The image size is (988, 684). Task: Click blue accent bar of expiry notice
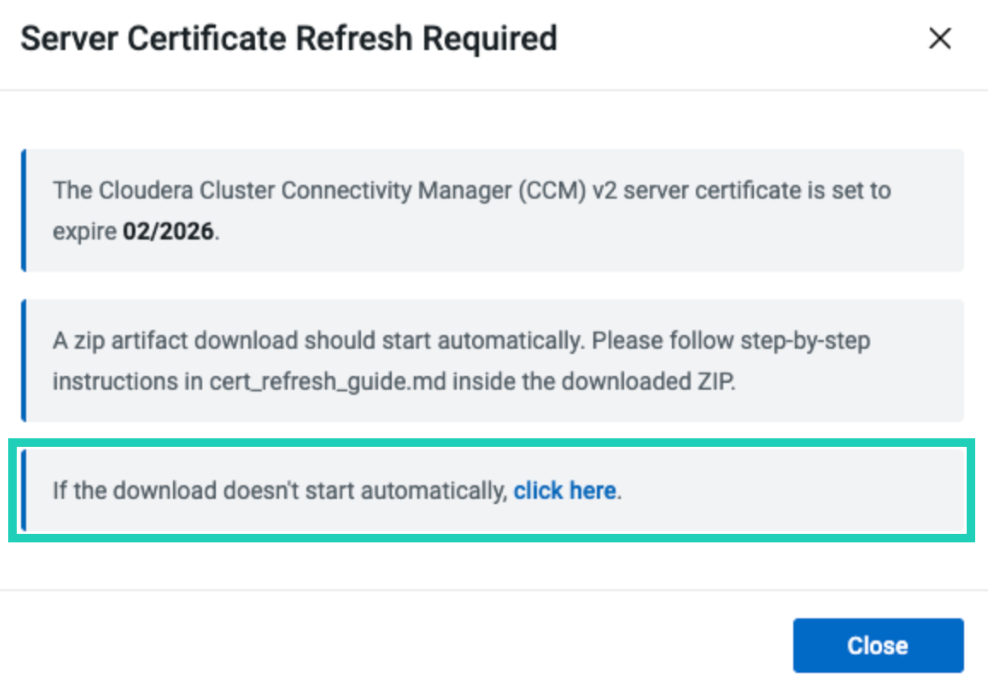23,210
